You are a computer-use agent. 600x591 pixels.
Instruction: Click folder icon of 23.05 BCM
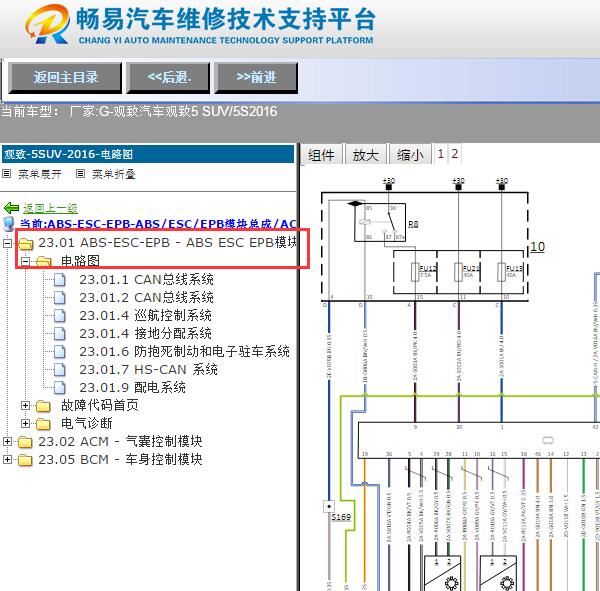tap(25, 460)
